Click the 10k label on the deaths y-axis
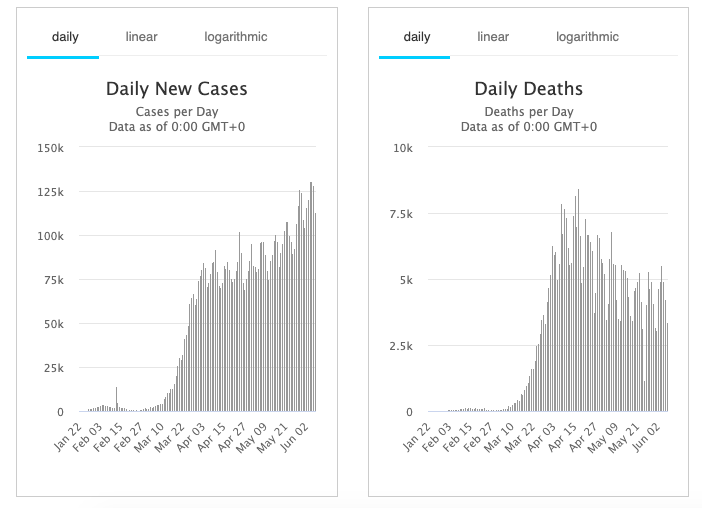The image size is (702, 508). (x=403, y=148)
